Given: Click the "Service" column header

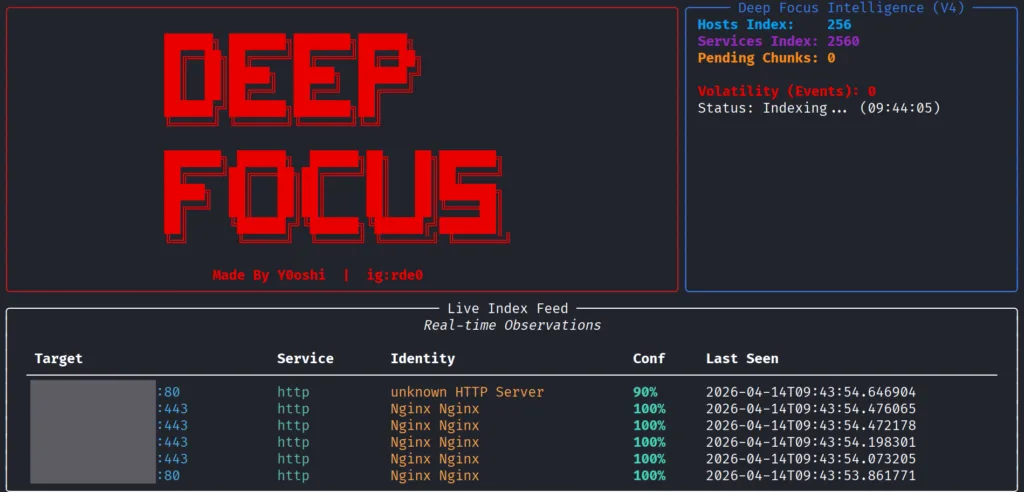Looking at the screenshot, I should [x=305, y=359].
